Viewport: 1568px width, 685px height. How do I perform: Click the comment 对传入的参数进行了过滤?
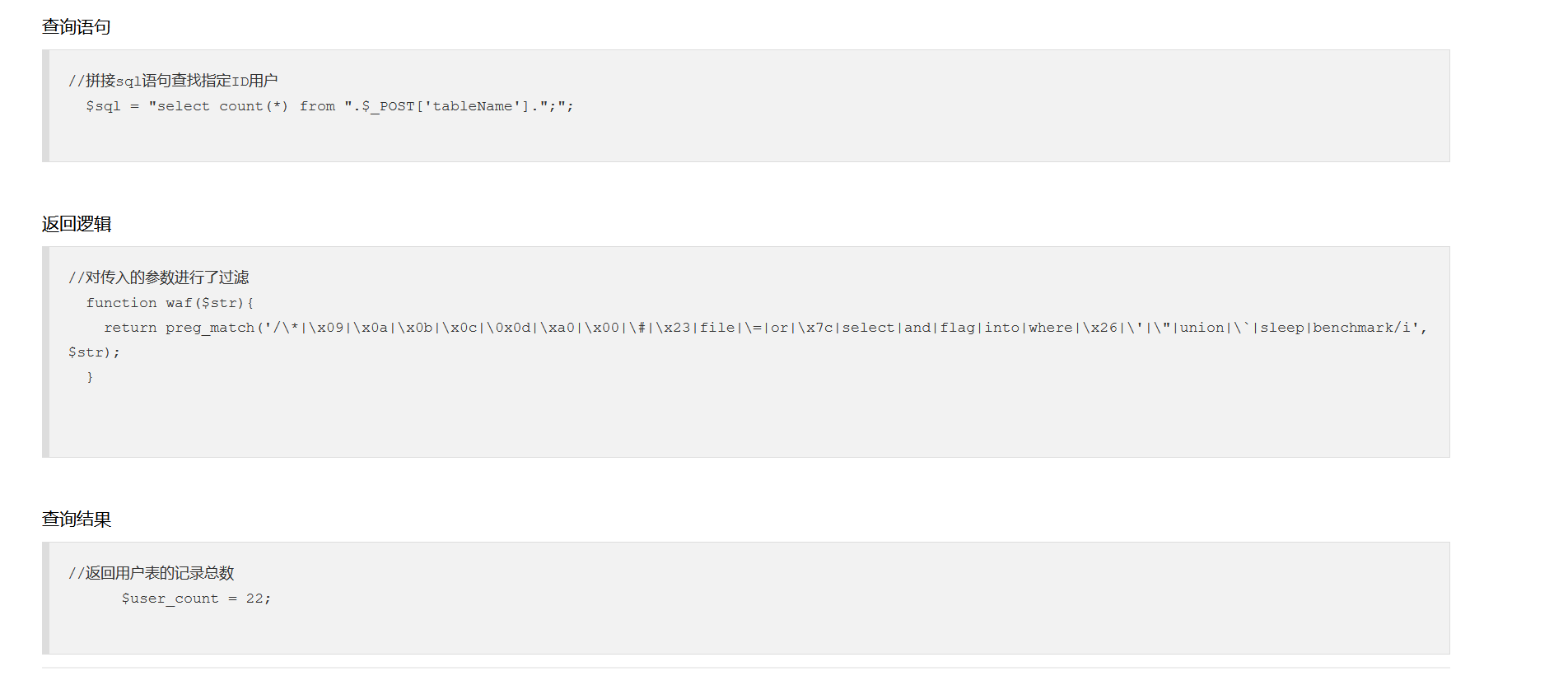159,277
